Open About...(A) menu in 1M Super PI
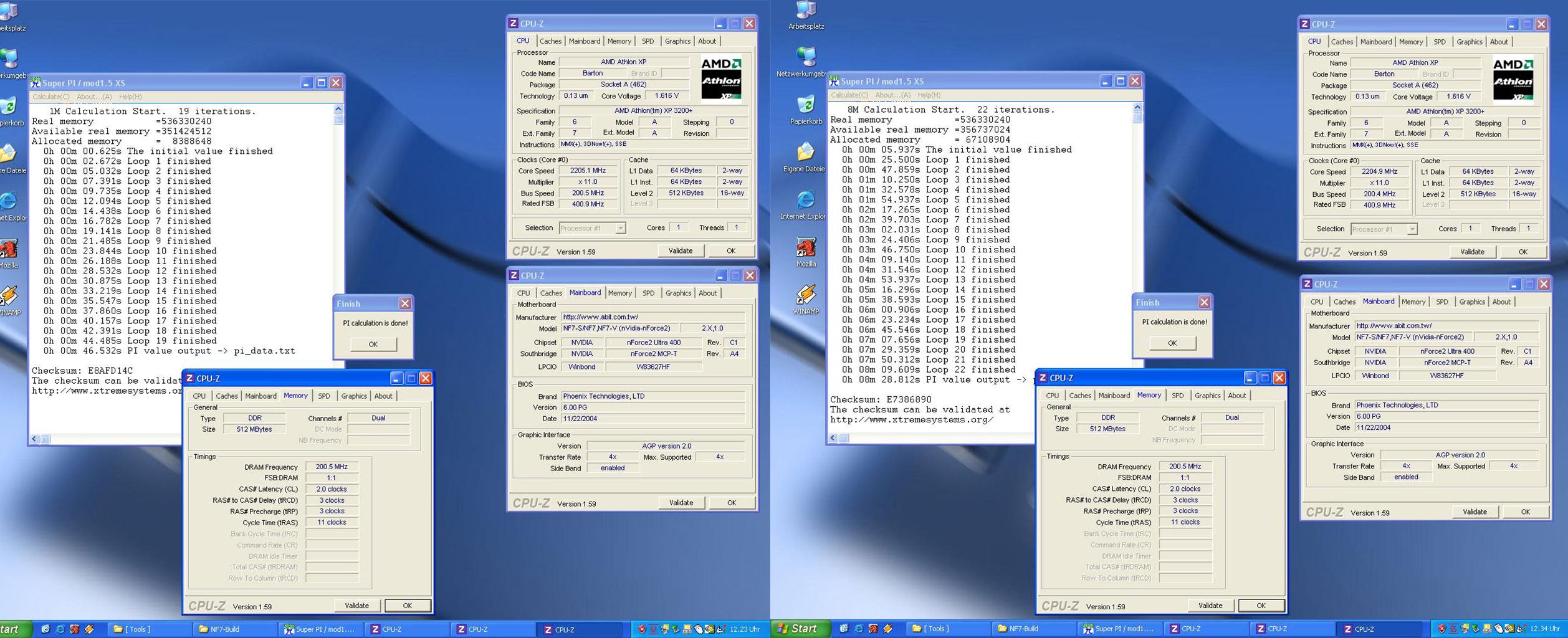 [94, 97]
